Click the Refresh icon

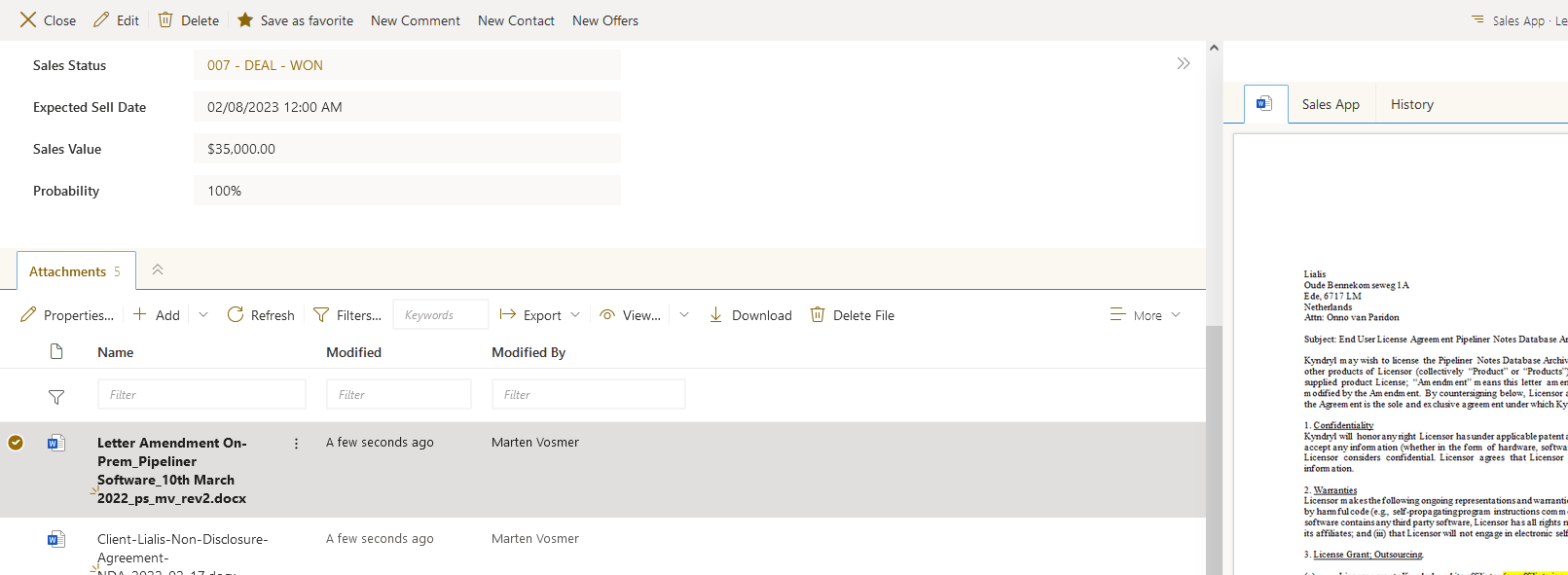pos(236,314)
